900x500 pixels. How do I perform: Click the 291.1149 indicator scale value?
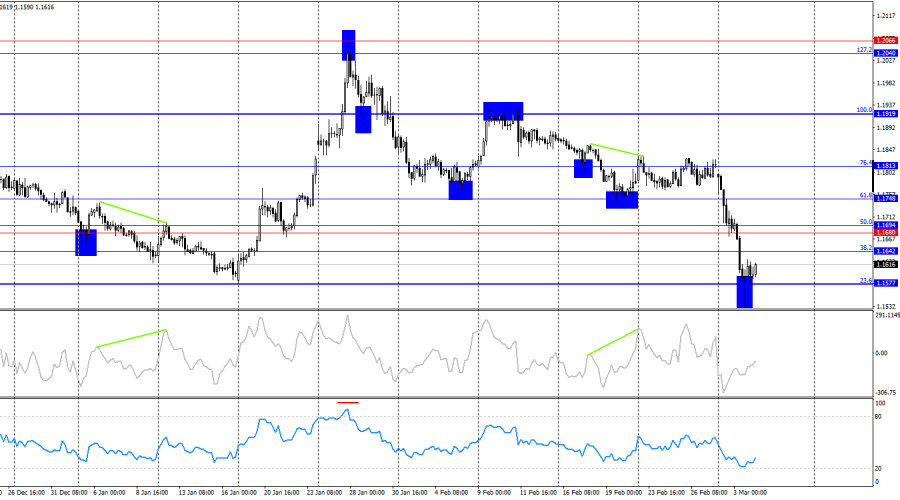[x=887, y=316]
